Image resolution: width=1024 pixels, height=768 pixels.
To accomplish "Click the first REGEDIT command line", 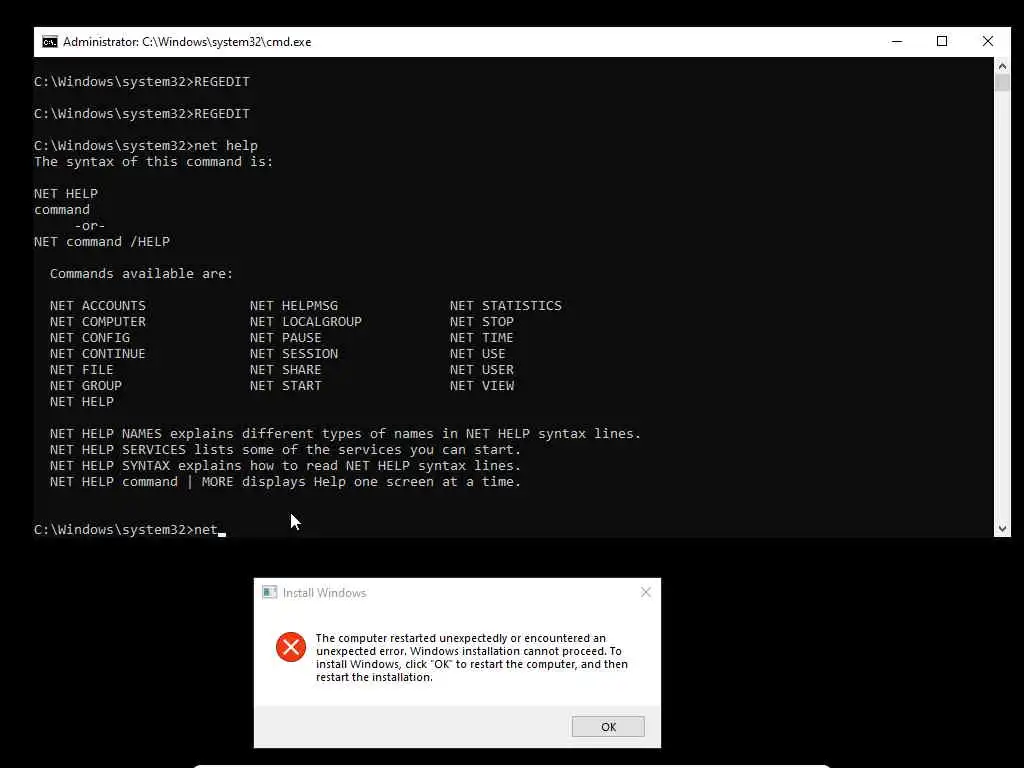I will (x=142, y=82).
